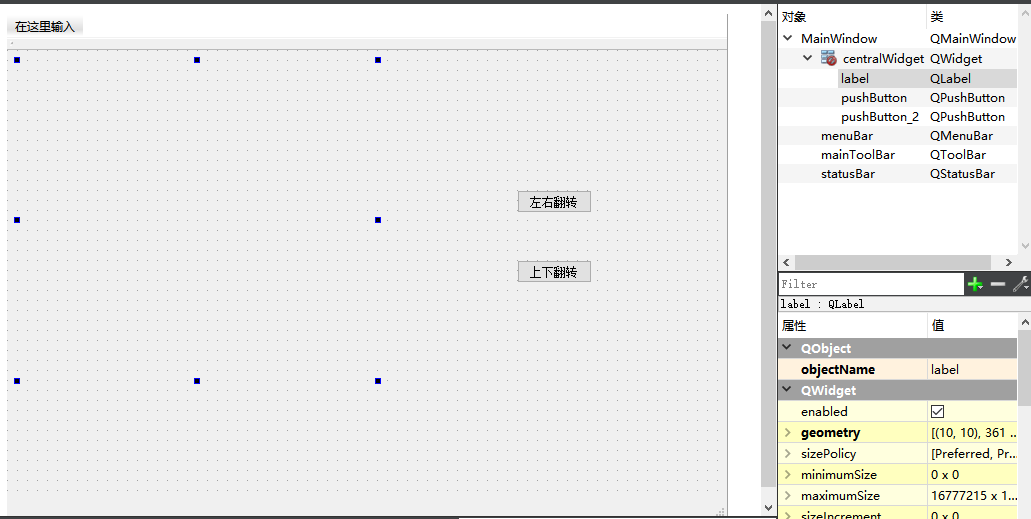
Task: Expand the sizePolicy property
Action: click(787, 454)
